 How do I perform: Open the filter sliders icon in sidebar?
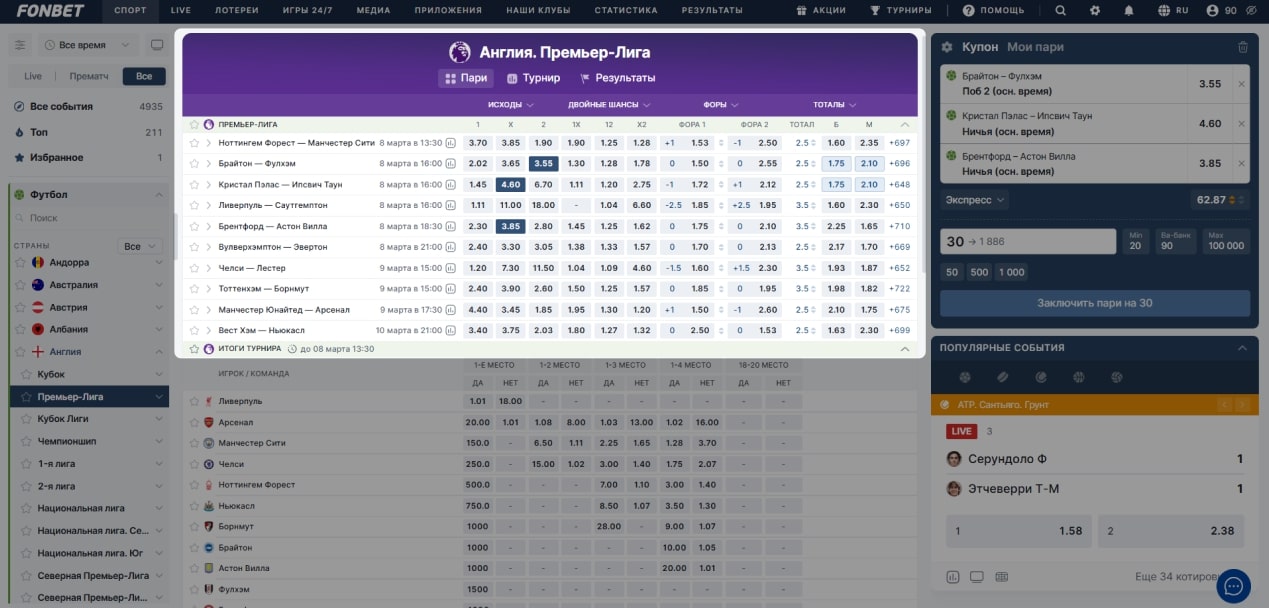20,45
